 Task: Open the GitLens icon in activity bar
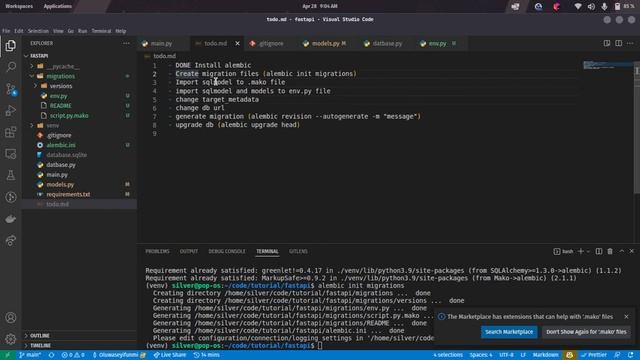(x=11, y=197)
